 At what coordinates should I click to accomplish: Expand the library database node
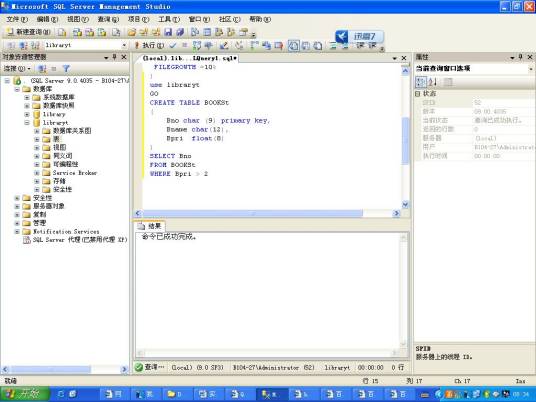27,114
